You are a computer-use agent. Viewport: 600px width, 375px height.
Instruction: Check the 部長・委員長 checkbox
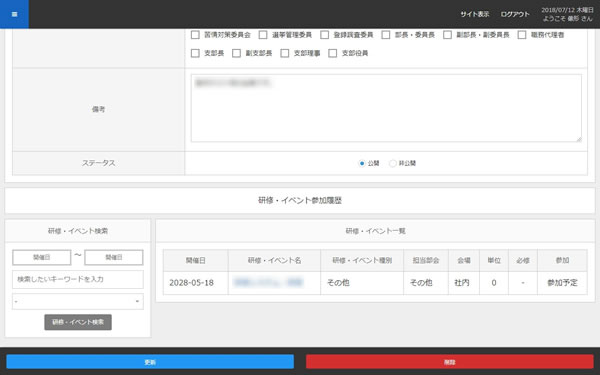pos(386,35)
